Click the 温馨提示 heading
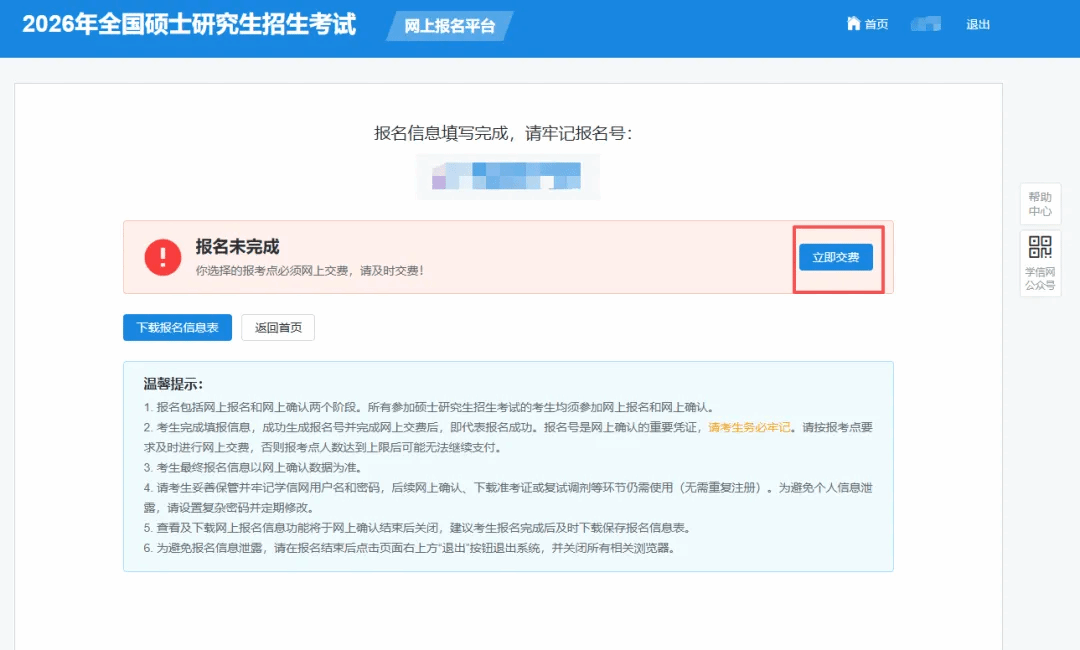The width and height of the screenshot is (1080, 650). (x=173, y=384)
